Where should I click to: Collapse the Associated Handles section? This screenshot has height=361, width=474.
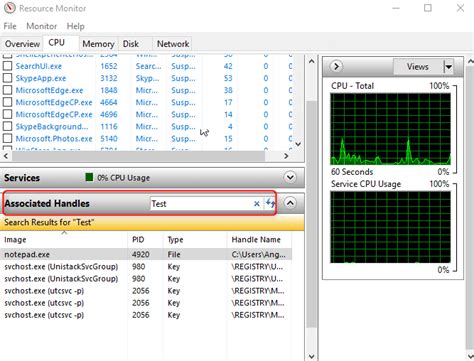[x=290, y=203]
